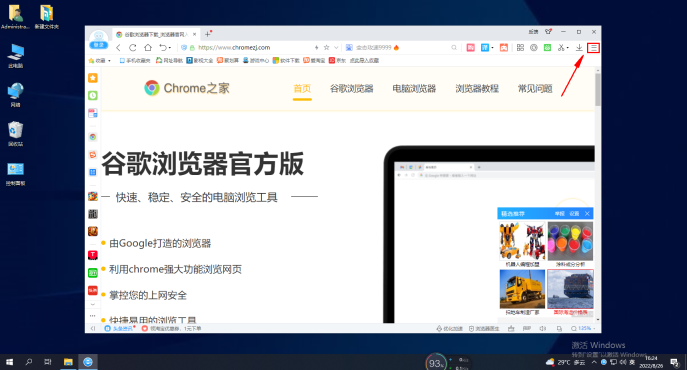This screenshot has height=370, width=687.
Task: Click the Chrome icon in the left sidebar
Action: (93, 137)
